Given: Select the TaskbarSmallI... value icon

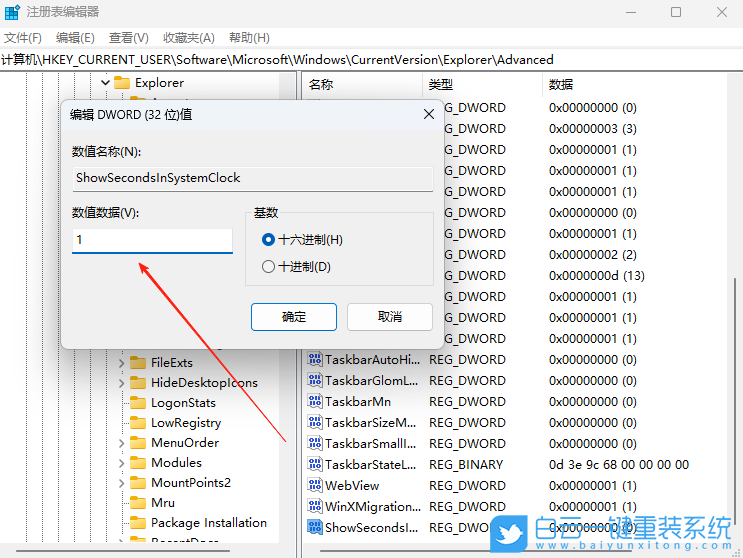Looking at the screenshot, I should [x=315, y=443].
